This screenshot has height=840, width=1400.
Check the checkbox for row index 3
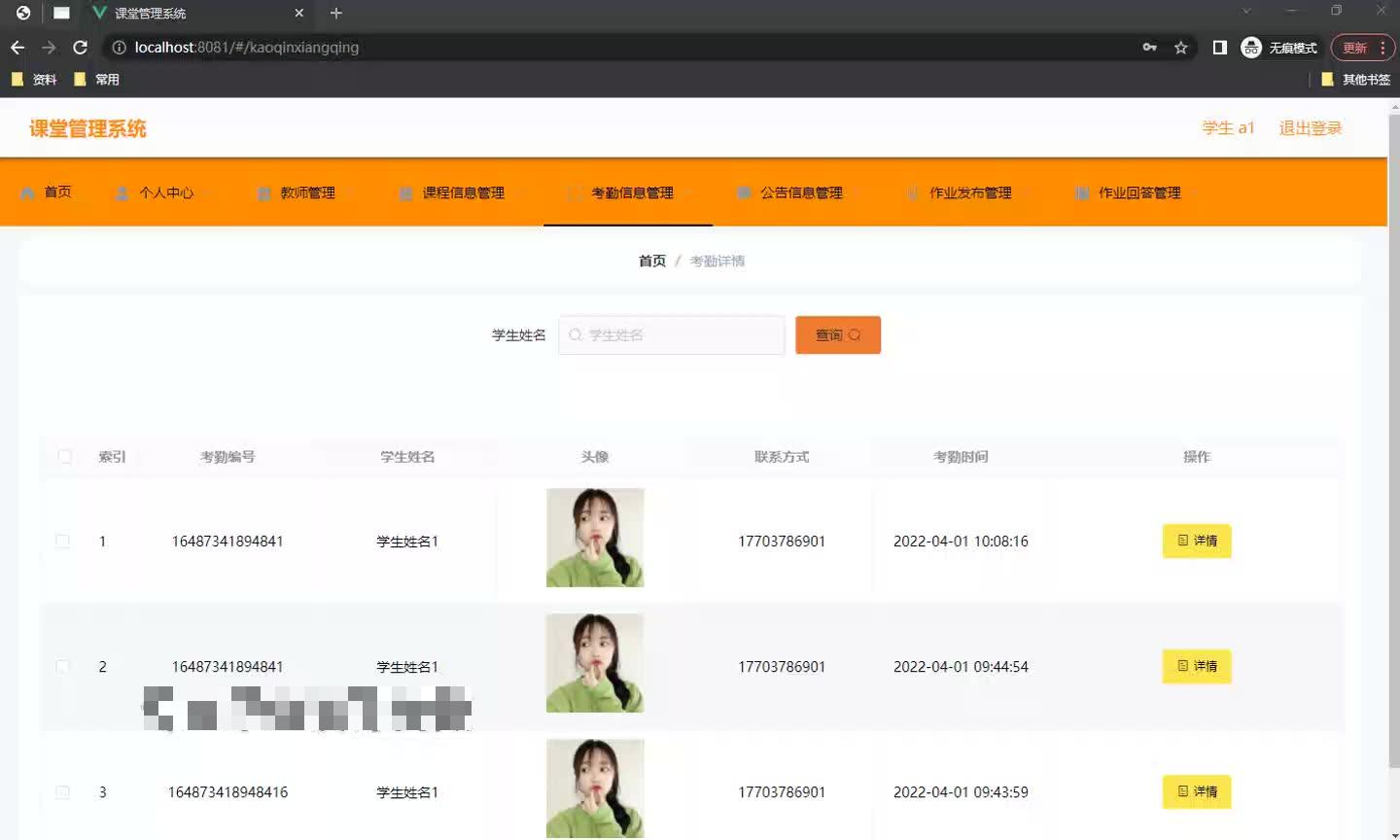point(63,791)
